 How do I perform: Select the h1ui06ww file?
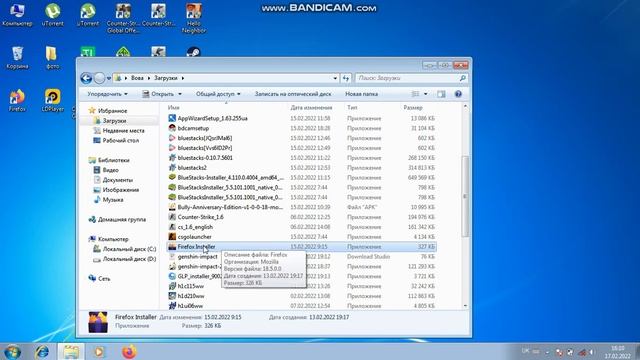tap(190, 306)
